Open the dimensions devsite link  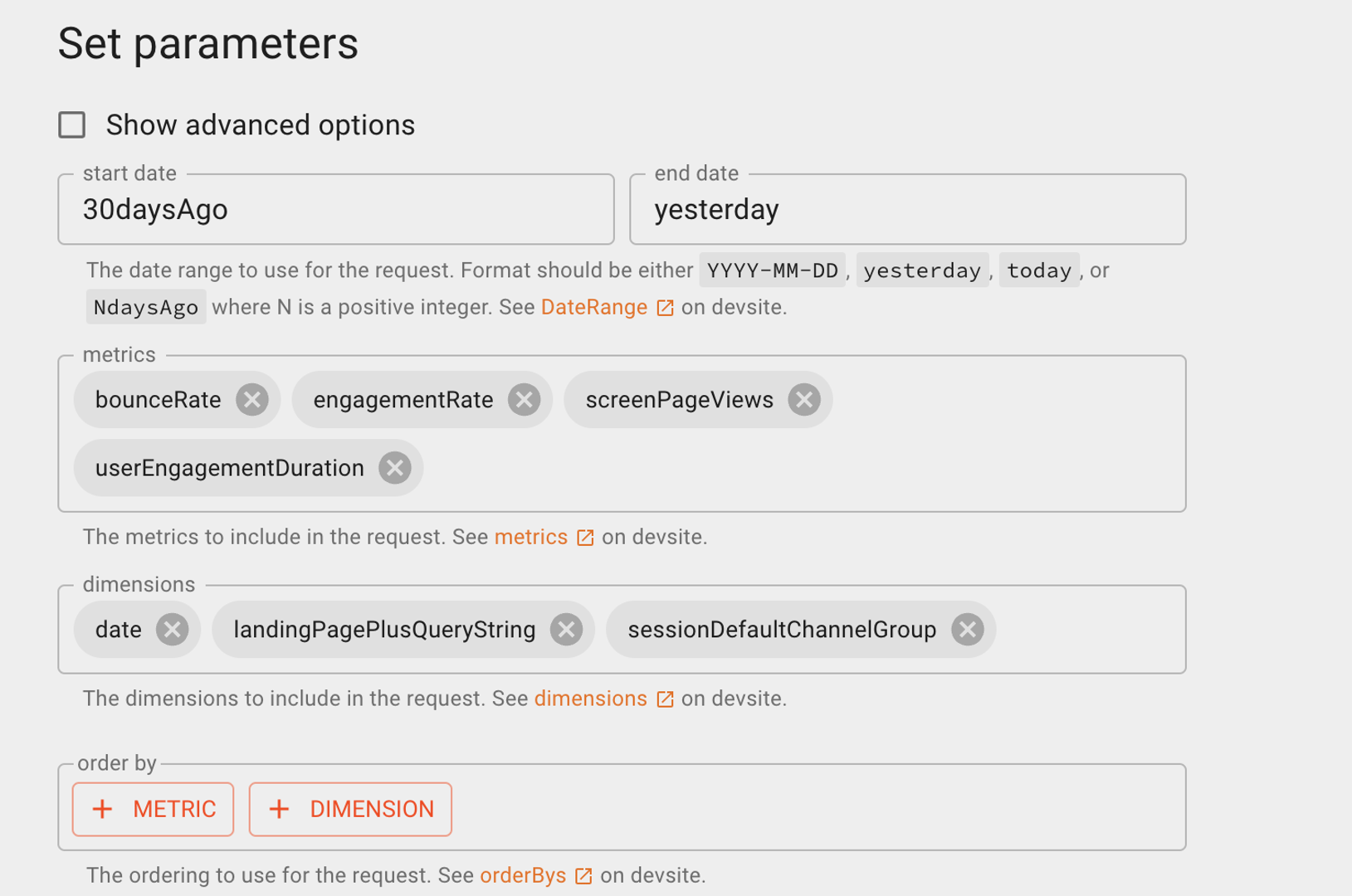coord(590,699)
